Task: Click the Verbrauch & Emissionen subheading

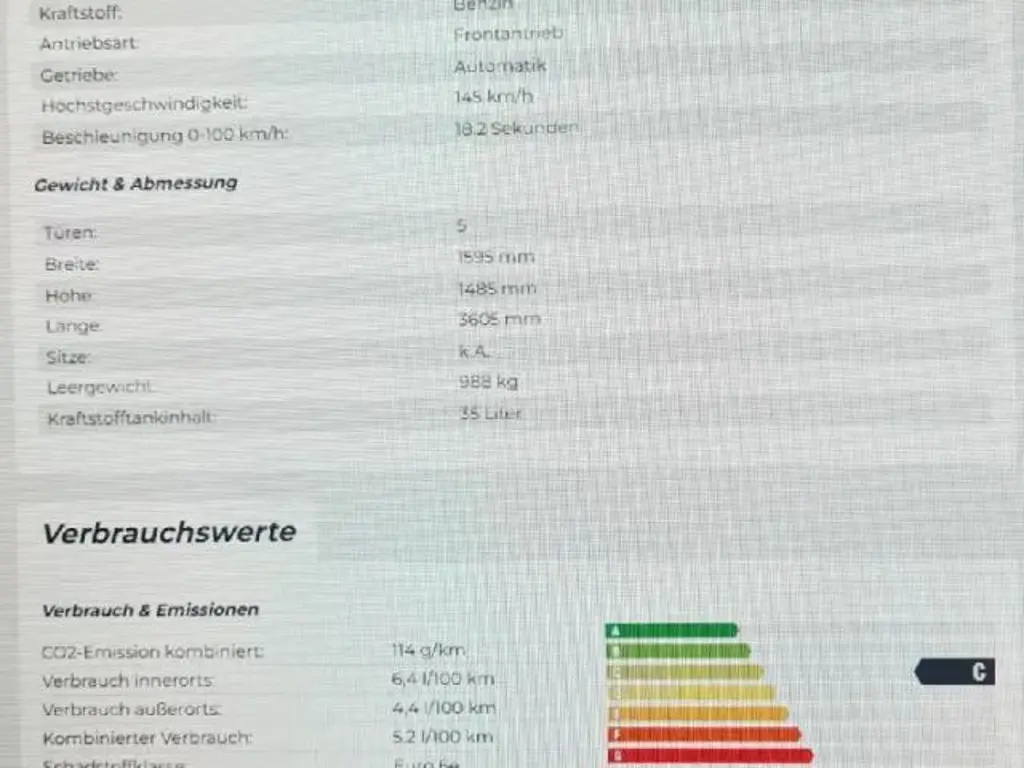Action: coord(150,610)
